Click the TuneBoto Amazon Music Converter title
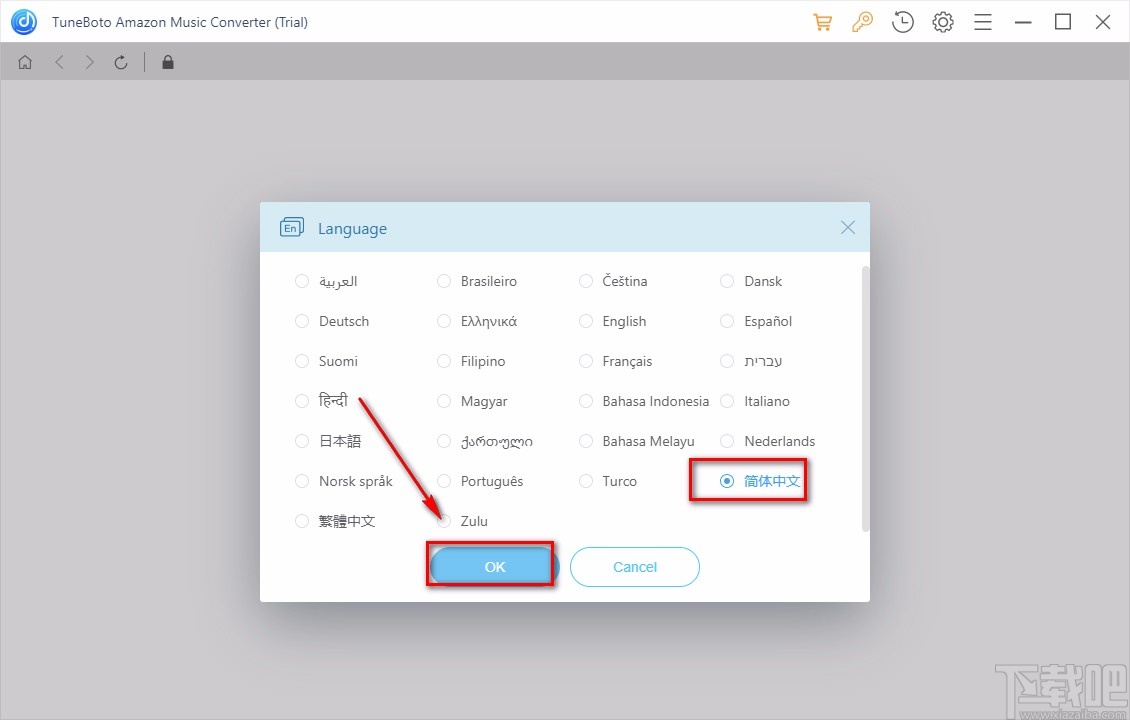The width and height of the screenshot is (1130, 720). [x=180, y=22]
